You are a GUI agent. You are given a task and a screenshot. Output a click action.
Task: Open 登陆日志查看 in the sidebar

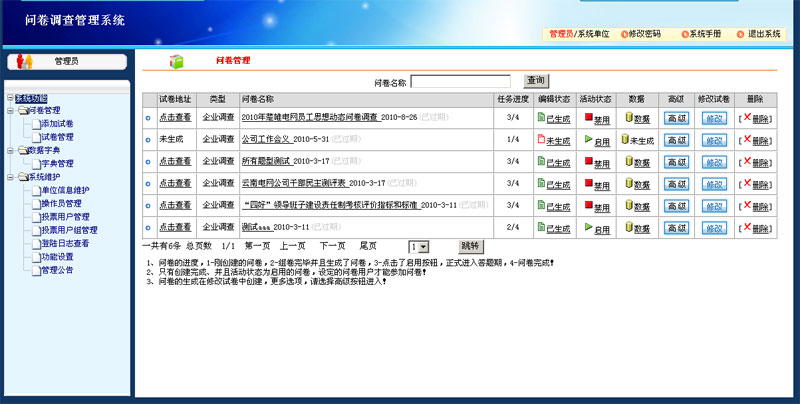click(x=64, y=243)
